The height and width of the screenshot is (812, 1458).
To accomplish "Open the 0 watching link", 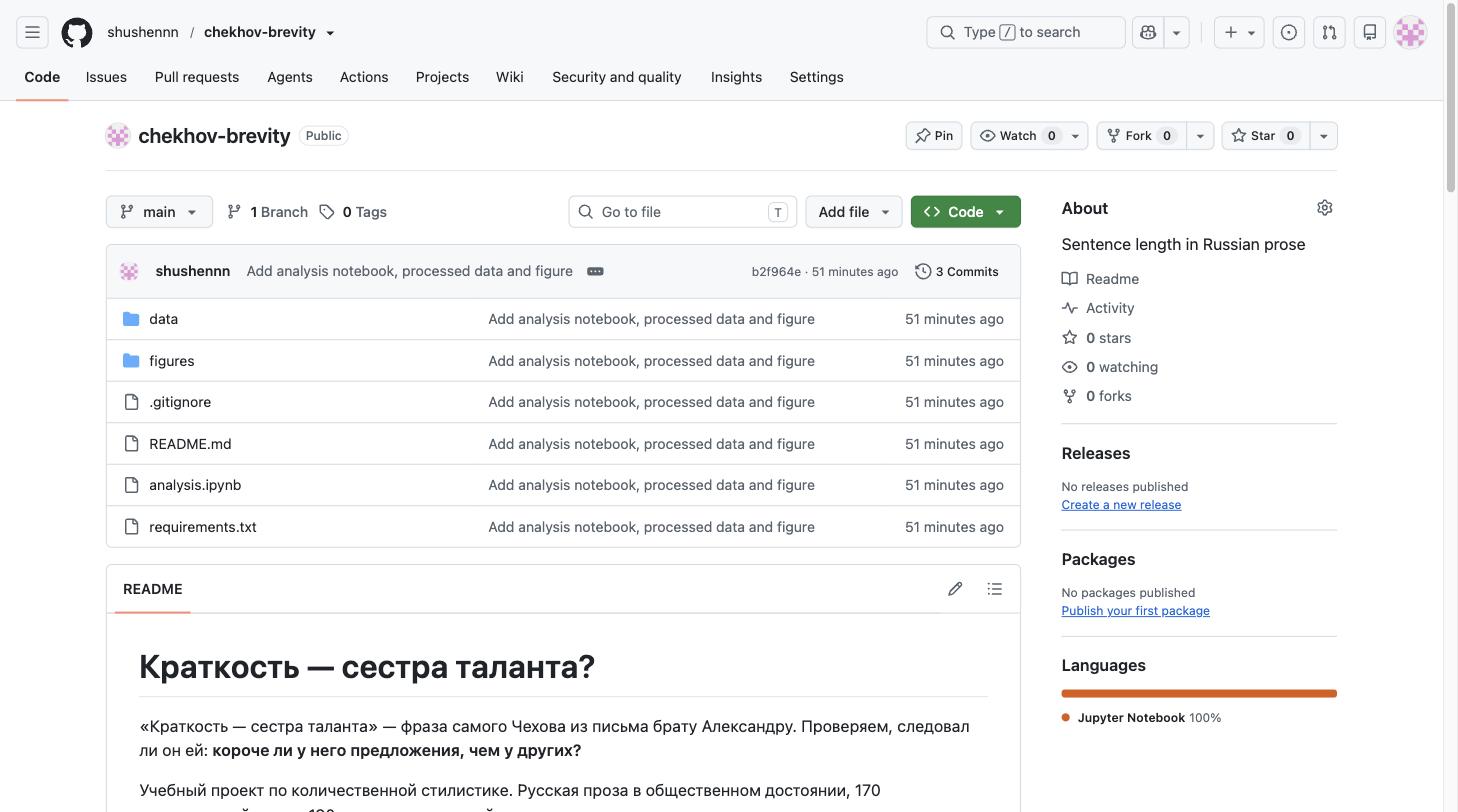I will point(1110,367).
